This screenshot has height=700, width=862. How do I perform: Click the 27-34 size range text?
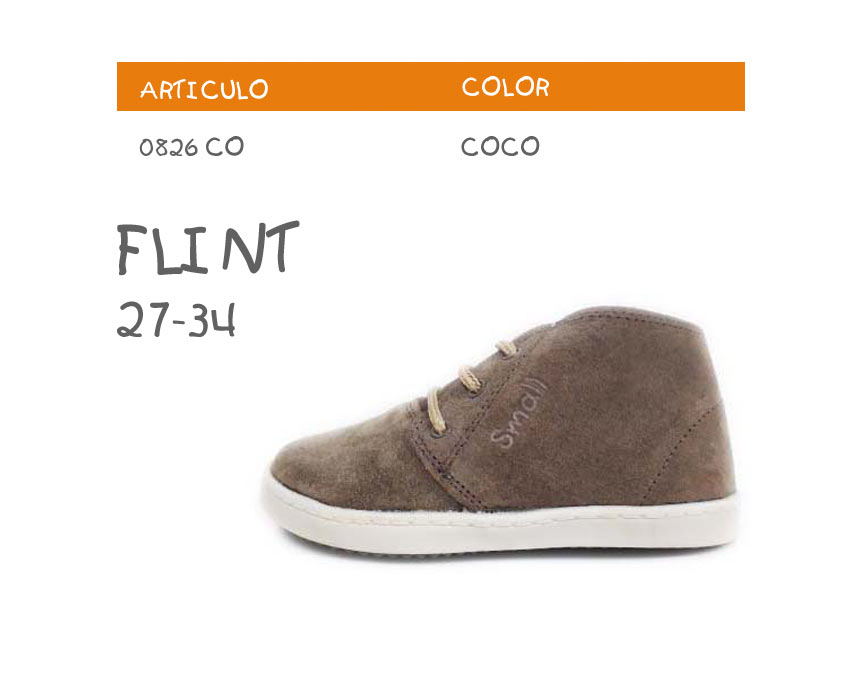[x=176, y=319]
